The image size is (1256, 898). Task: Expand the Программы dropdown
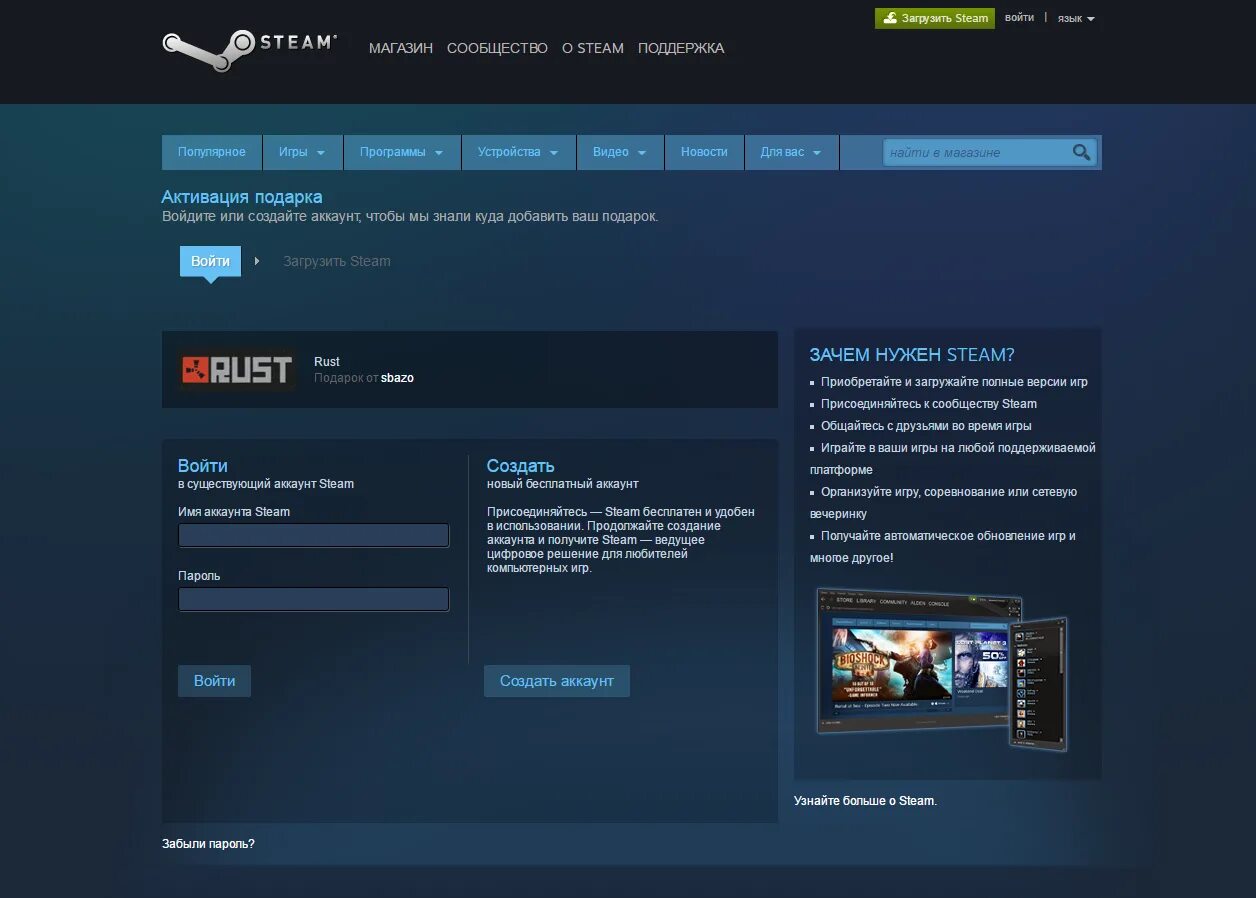(x=402, y=152)
